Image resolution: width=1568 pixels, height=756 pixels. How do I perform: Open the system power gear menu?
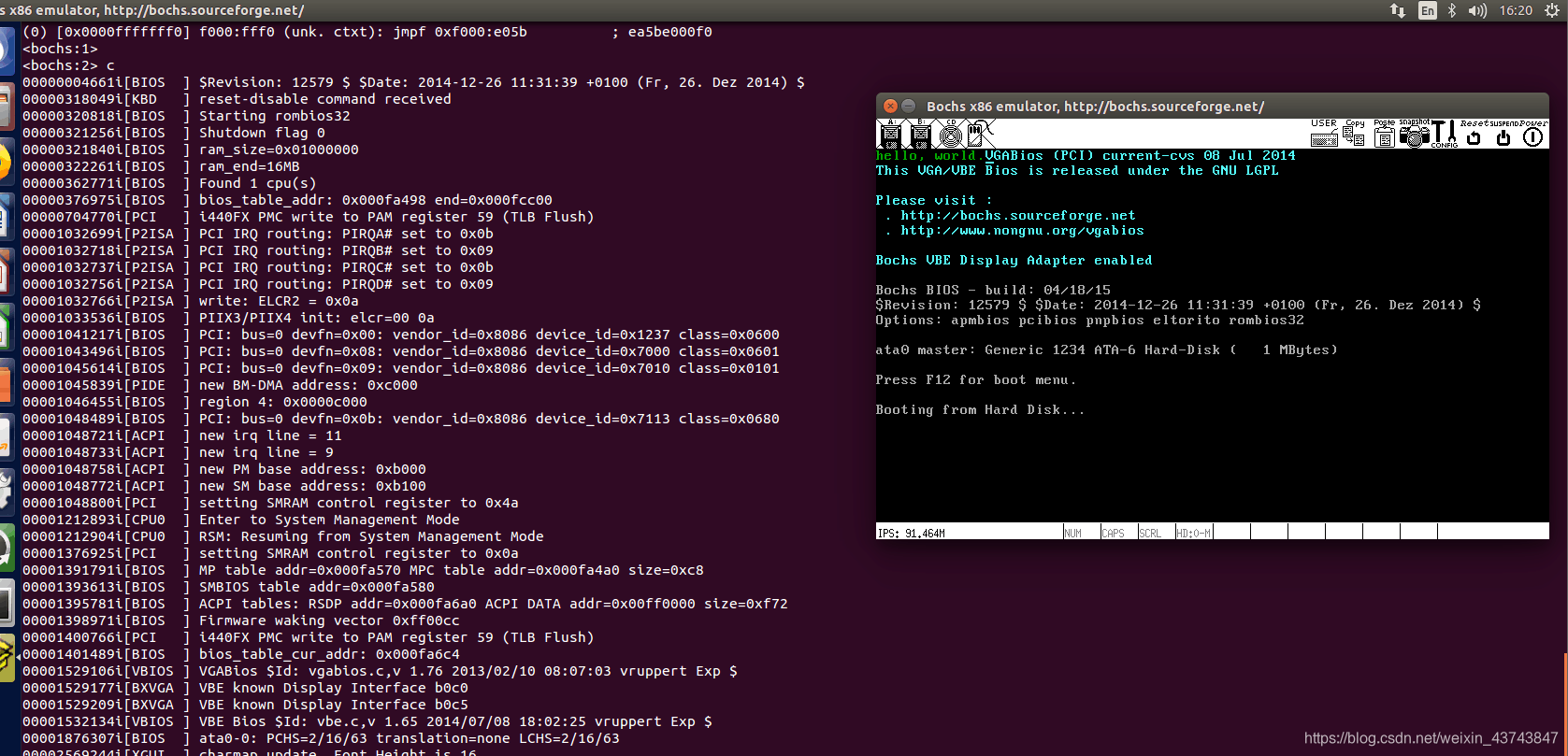pyautogui.click(x=1552, y=10)
